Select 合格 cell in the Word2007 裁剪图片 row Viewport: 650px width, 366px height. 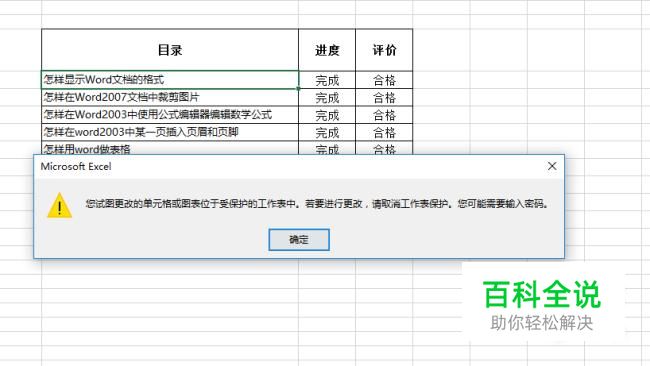point(384,97)
